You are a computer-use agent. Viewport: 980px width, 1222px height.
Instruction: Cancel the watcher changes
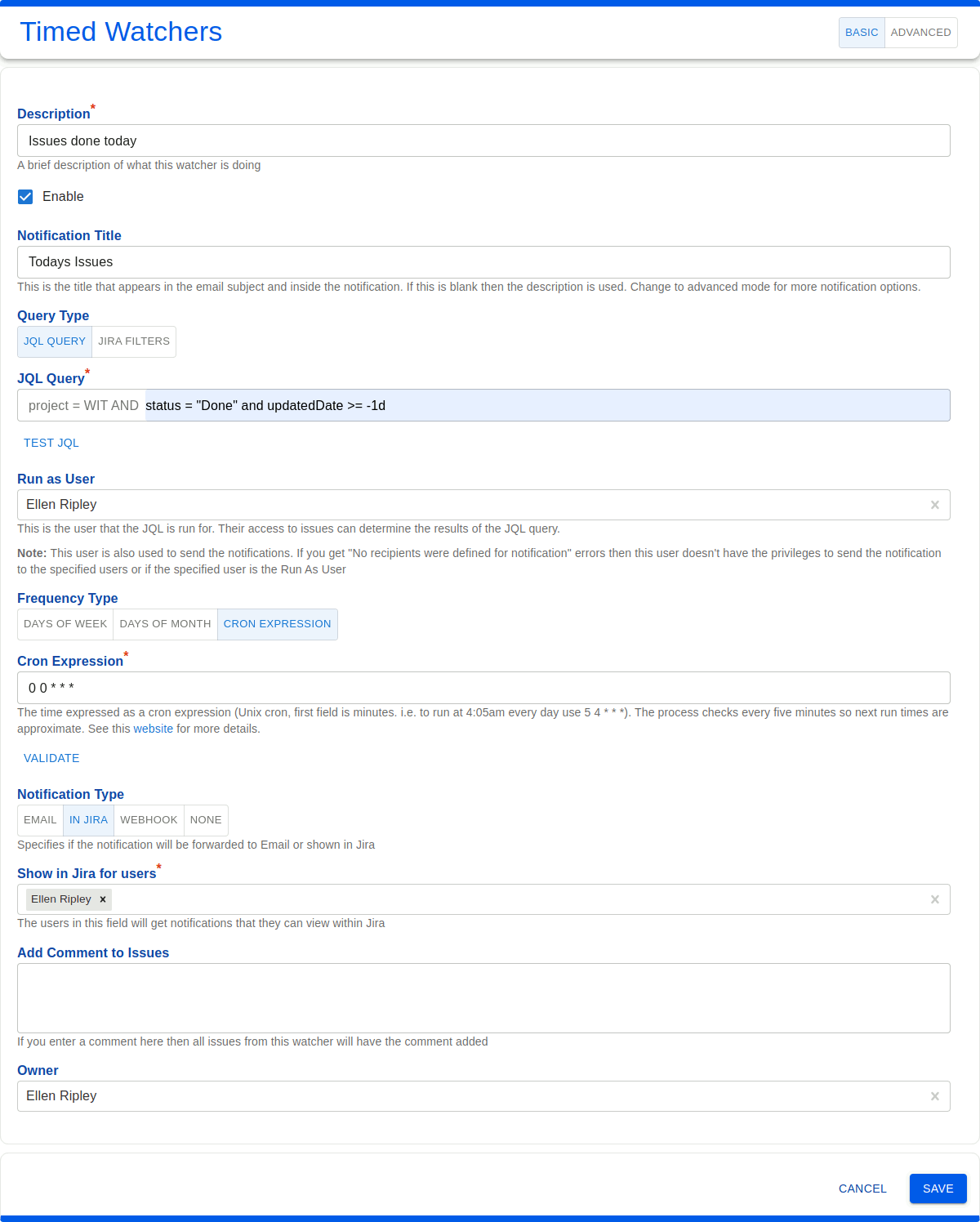click(x=862, y=1189)
